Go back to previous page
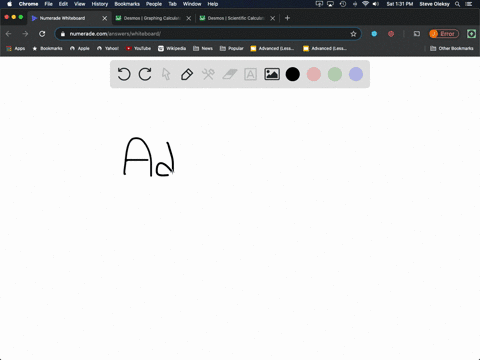 9,34
